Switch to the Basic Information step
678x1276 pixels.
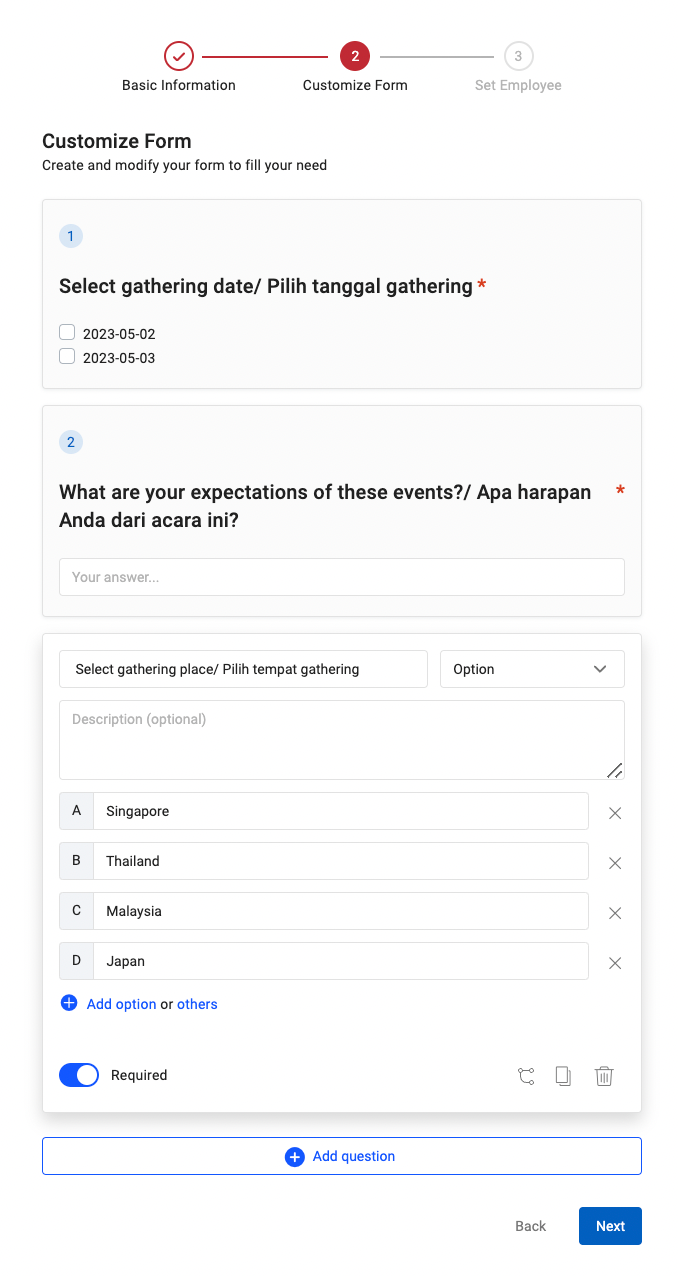tap(179, 85)
